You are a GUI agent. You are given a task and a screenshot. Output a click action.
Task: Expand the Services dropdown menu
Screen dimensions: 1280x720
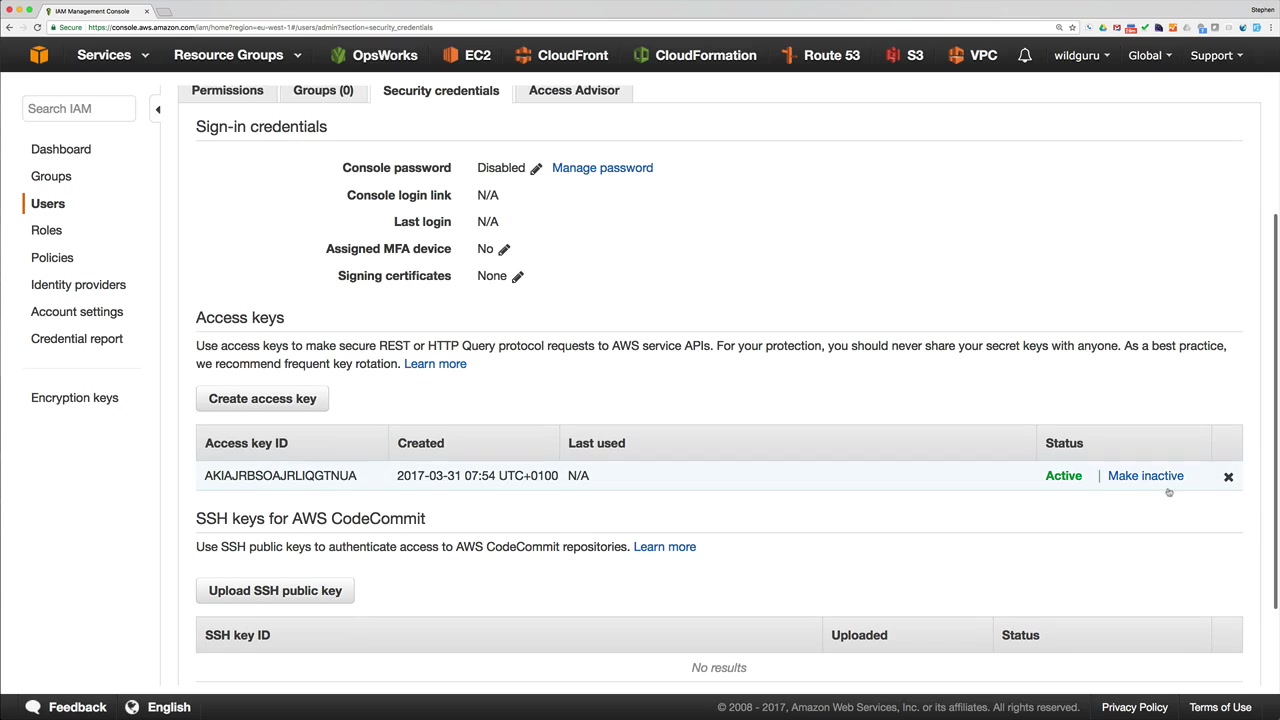(112, 55)
